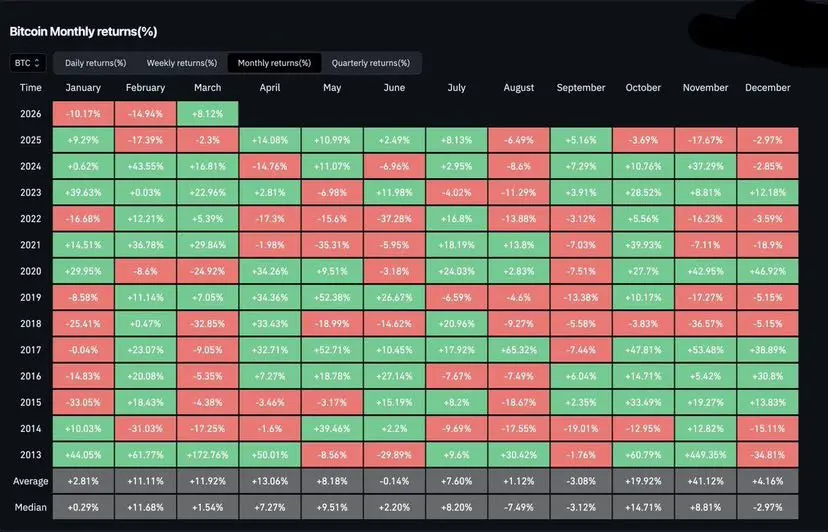Select the 2021 row label
The height and width of the screenshot is (532, 828).
31,245
